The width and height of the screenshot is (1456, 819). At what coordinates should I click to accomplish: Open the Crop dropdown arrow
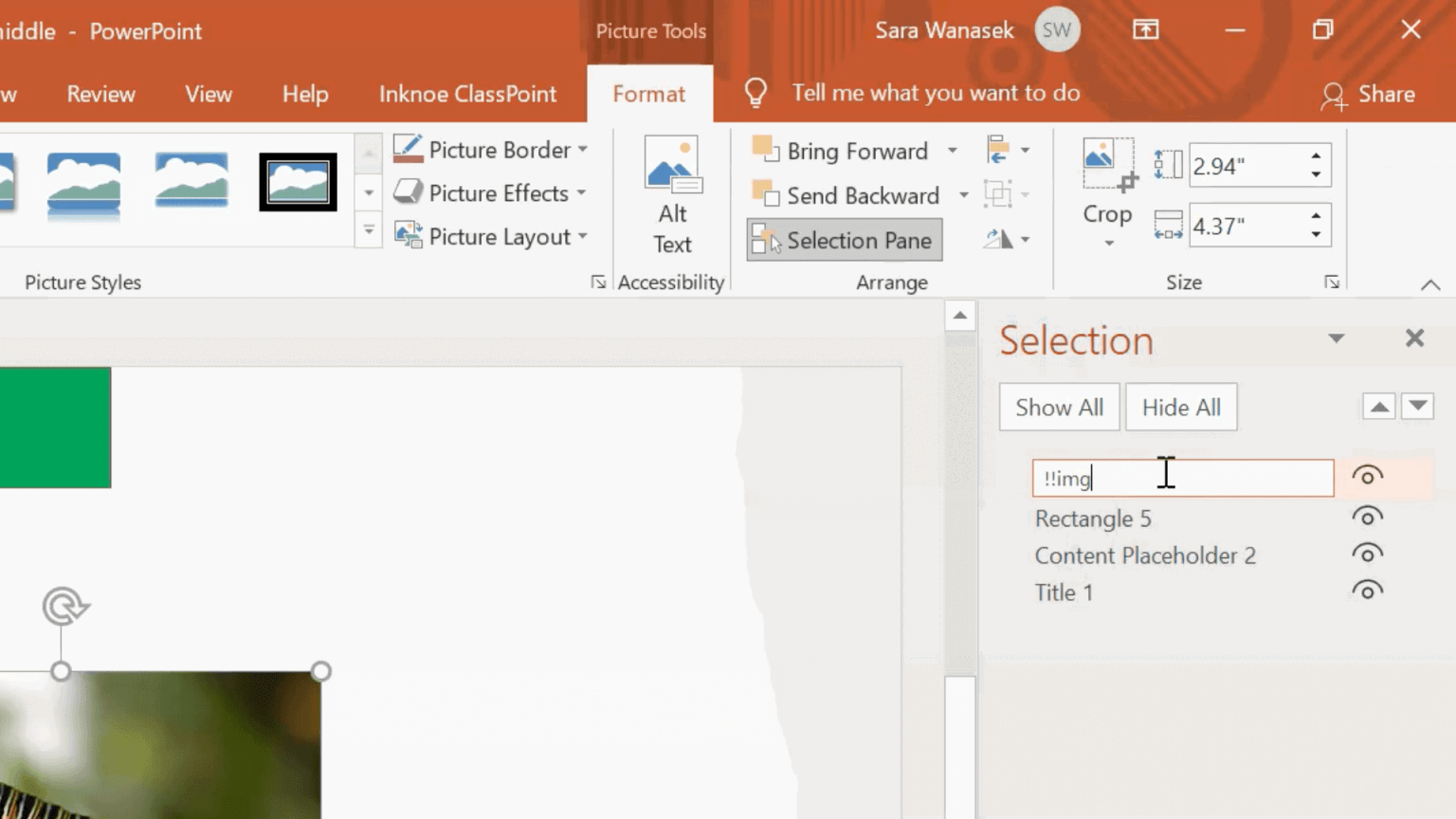(1107, 243)
